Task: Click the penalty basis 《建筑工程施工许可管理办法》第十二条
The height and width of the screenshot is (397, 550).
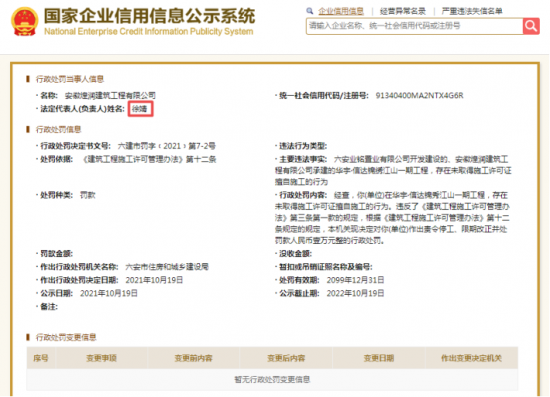Action: [149, 159]
